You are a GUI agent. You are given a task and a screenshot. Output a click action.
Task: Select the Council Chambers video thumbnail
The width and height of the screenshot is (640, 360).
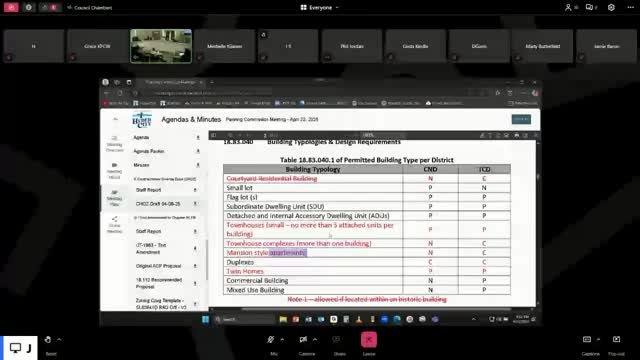pos(161,46)
